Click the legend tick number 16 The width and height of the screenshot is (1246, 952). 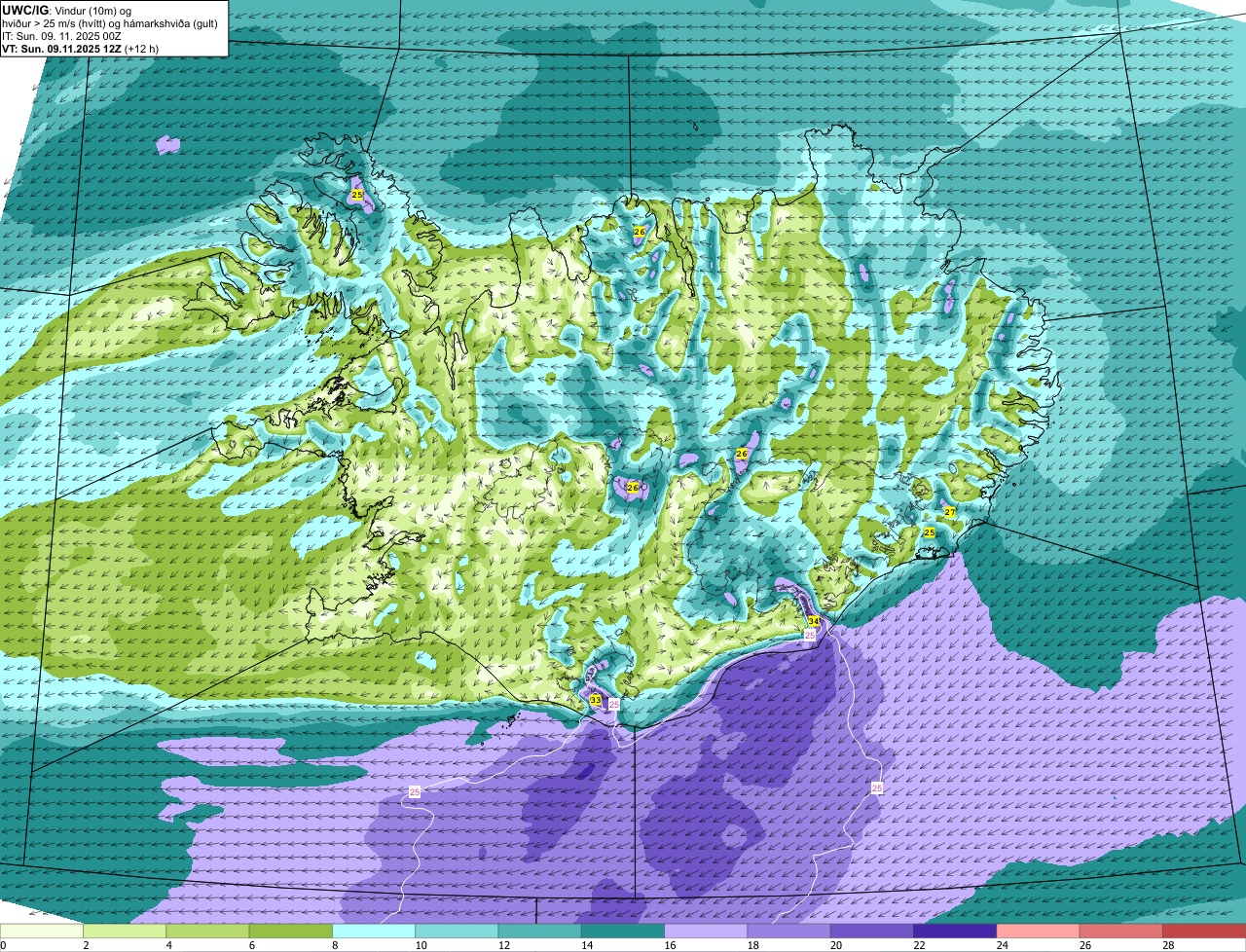pyautogui.click(x=669, y=945)
